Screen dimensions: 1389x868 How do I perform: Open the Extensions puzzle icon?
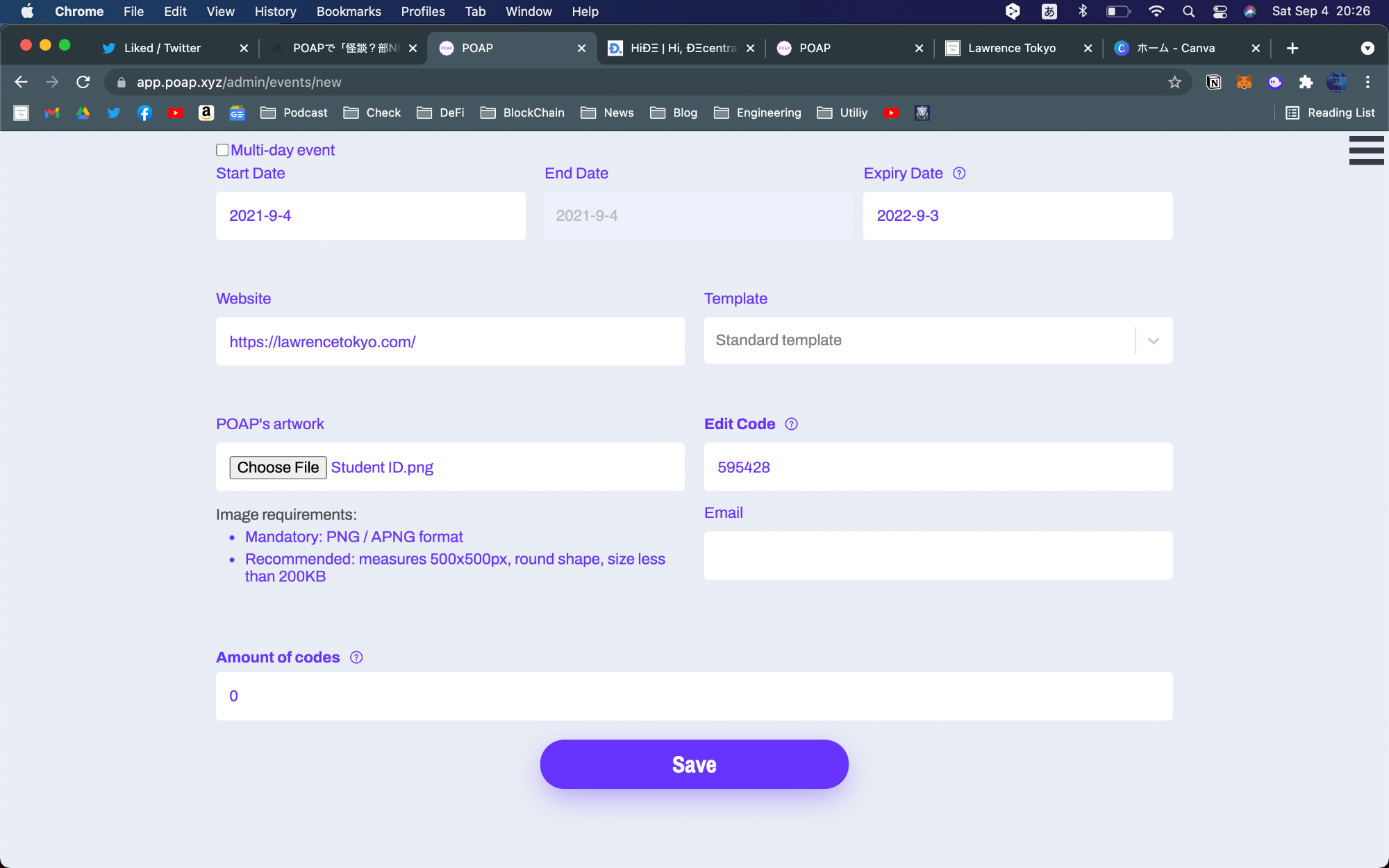click(x=1306, y=82)
